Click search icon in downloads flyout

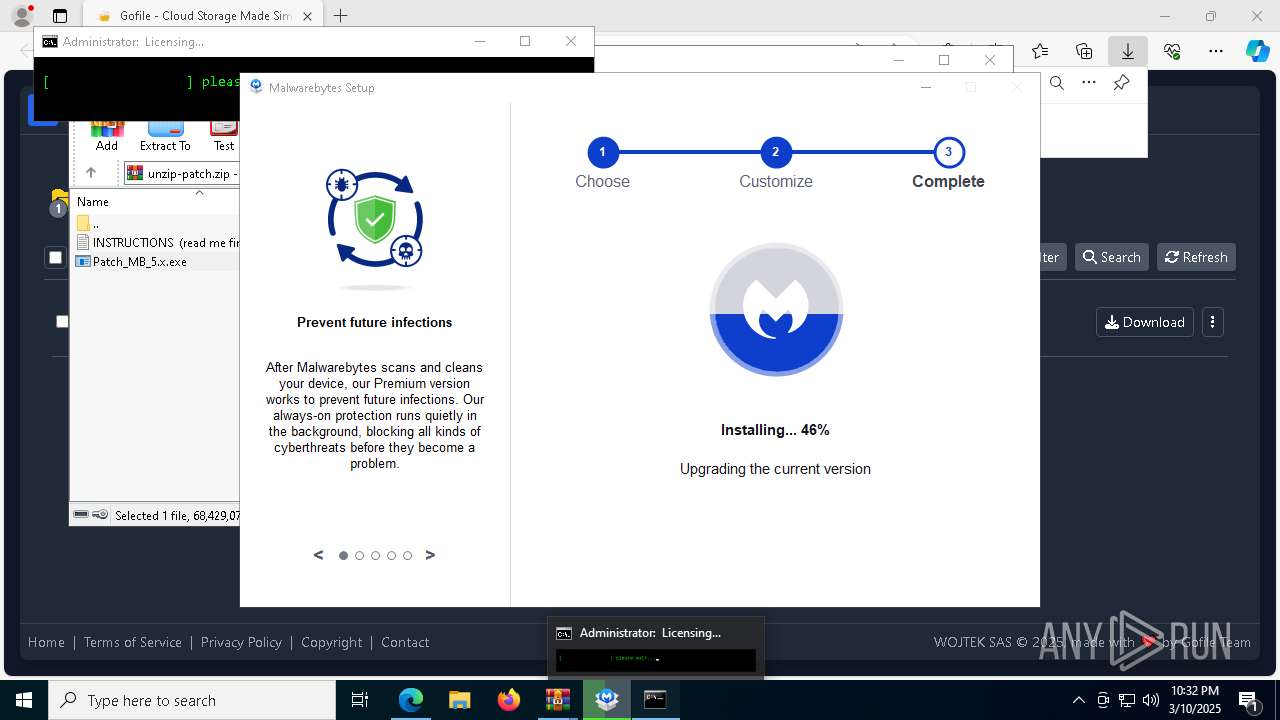coord(1057,83)
